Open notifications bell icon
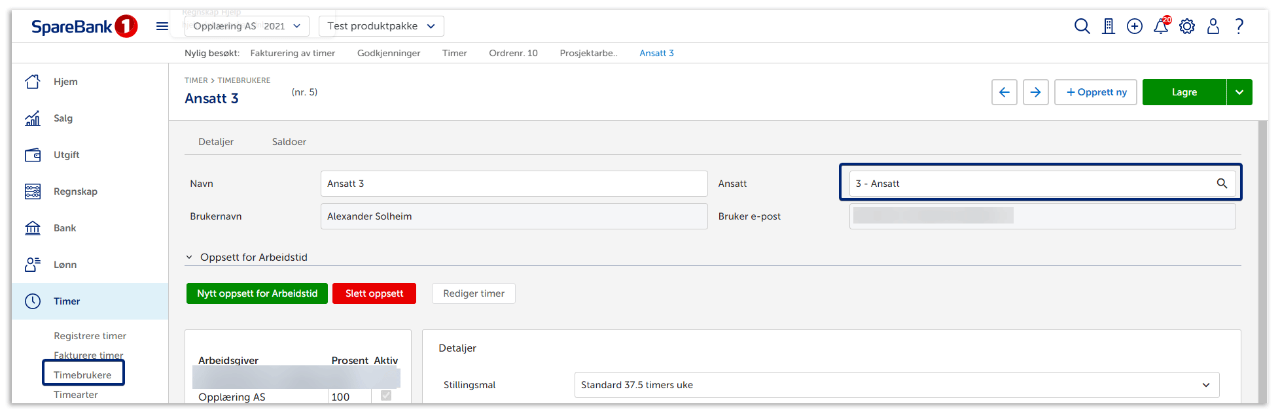 [1160, 27]
